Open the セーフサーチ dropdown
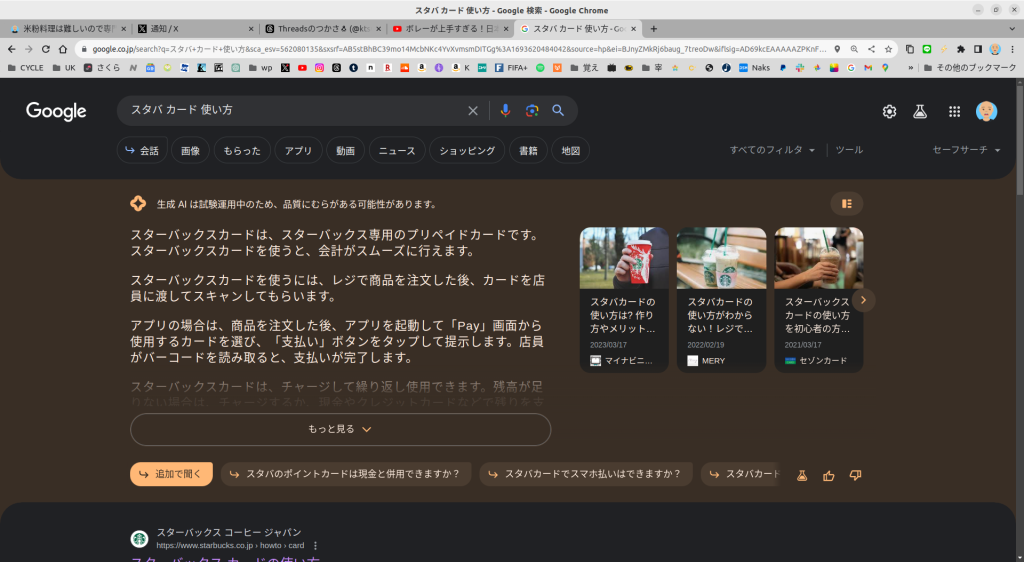Image resolution: width=1024 pixels, height=562 pixels. click(x=966, y=149)
